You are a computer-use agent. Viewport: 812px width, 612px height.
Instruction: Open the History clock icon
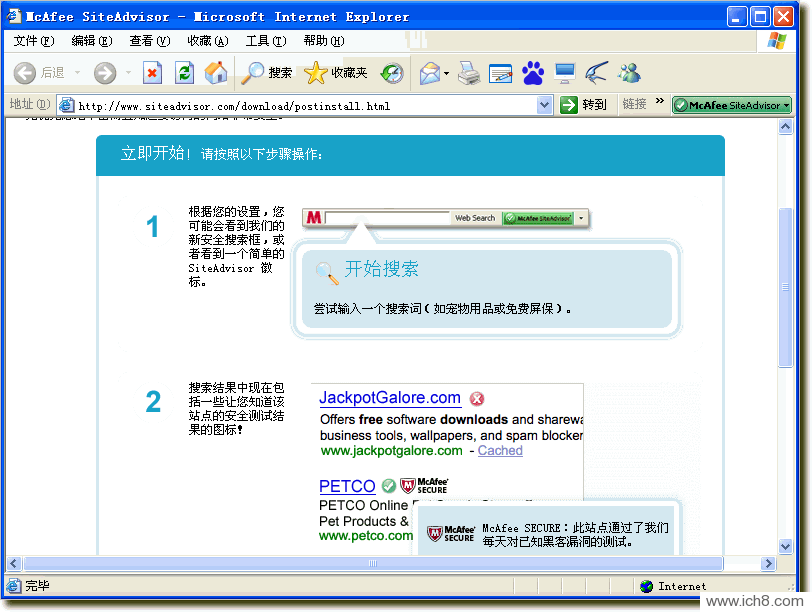coord(392,73)
